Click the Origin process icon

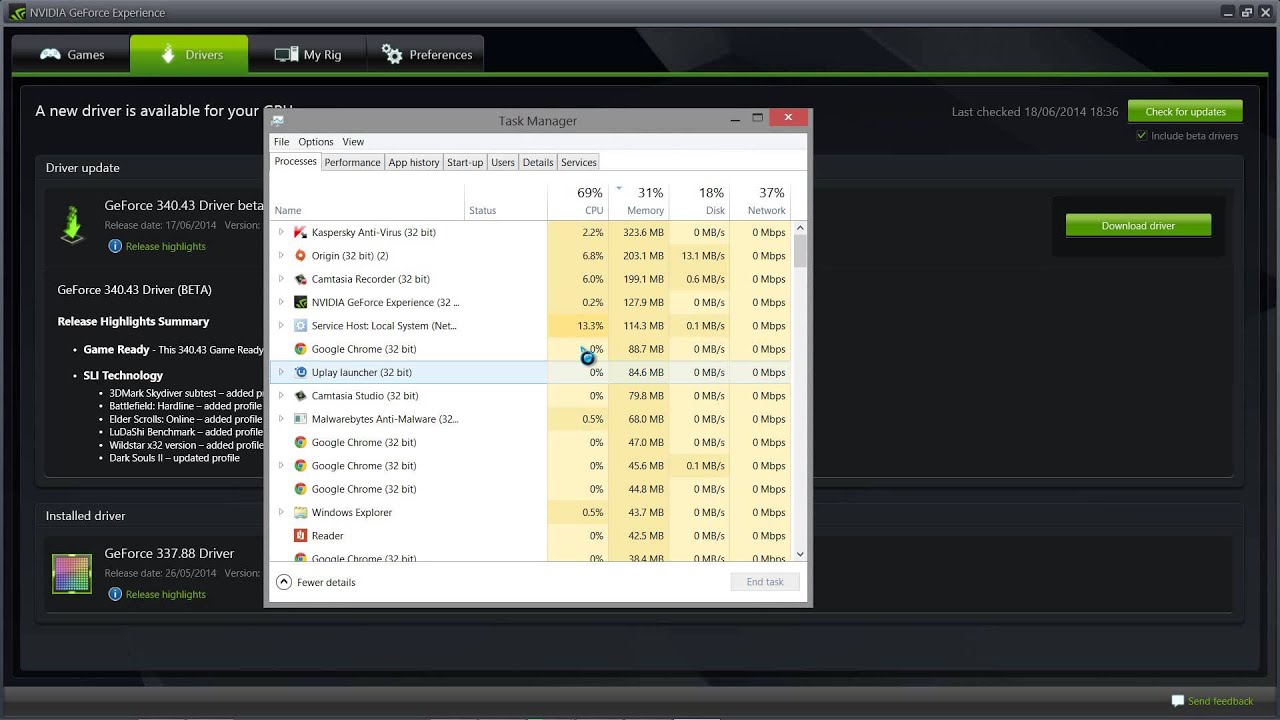point(300,256)
